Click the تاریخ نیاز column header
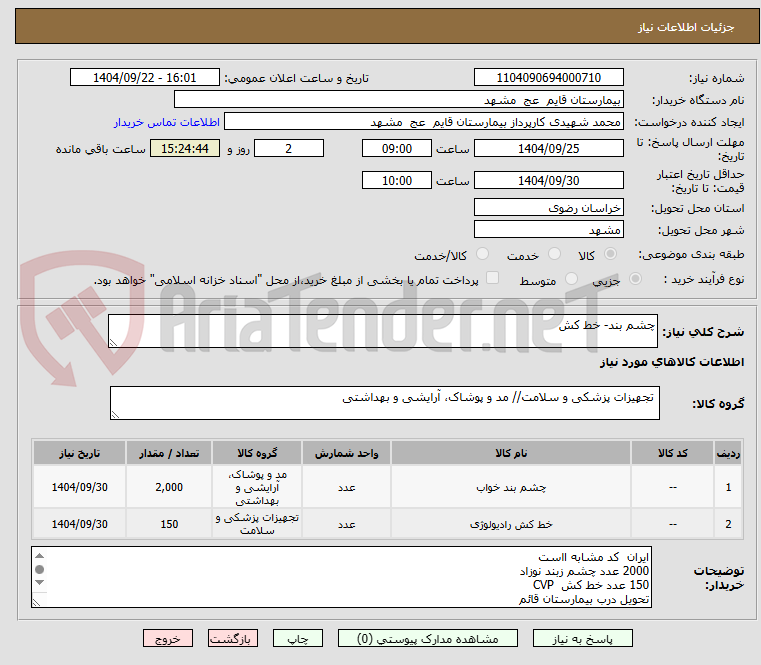The height and width of the screenshot is (665, 761). pyautogui.click(x=80, y=453)
